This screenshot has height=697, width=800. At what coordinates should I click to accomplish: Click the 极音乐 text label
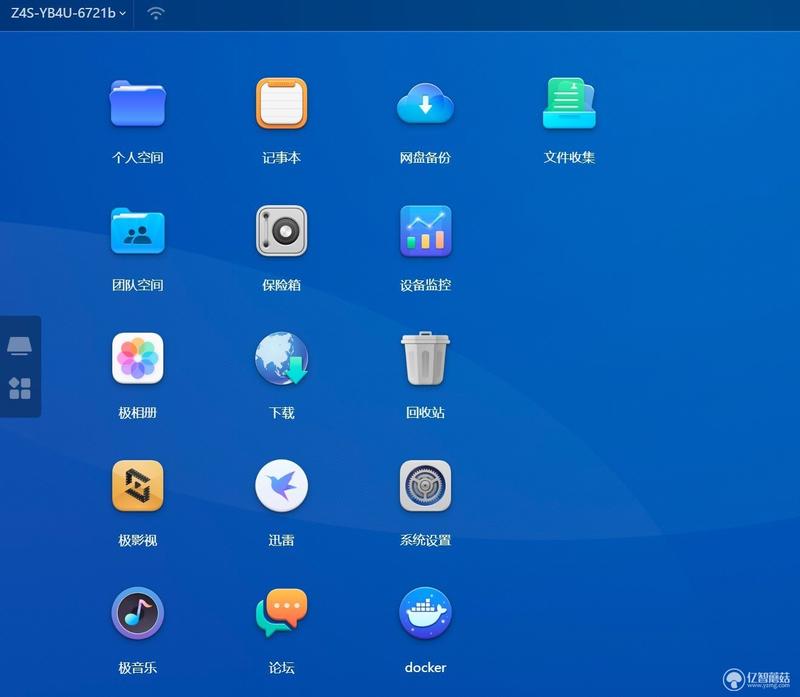[x=138, y=667]
